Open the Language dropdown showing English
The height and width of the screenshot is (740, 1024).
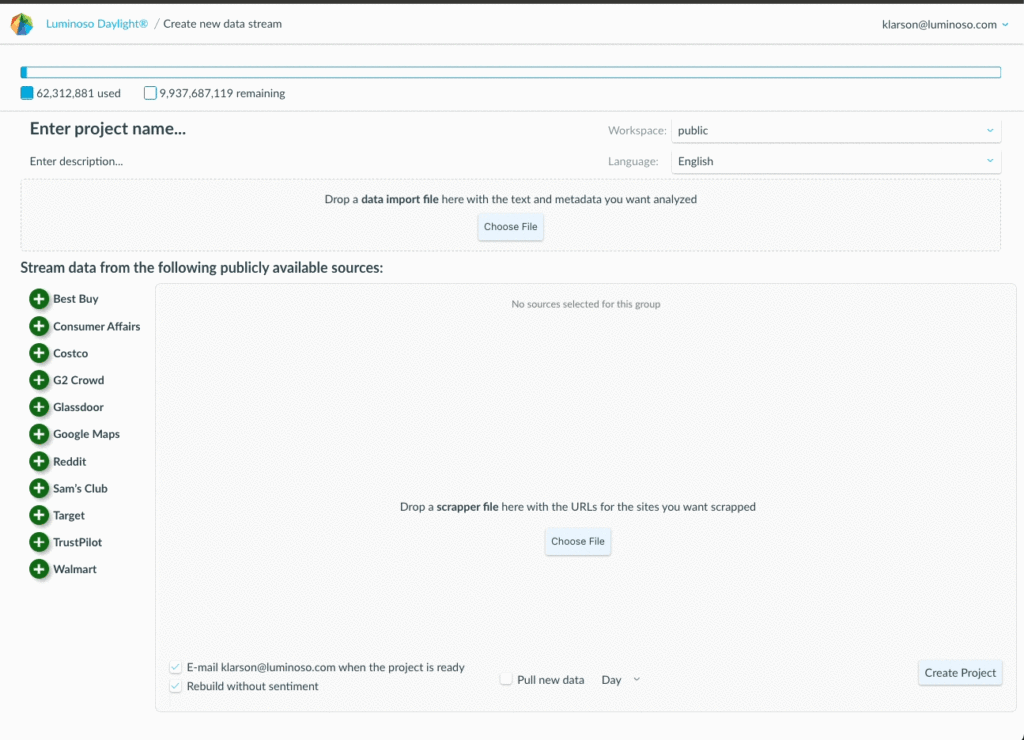[836, 161]
